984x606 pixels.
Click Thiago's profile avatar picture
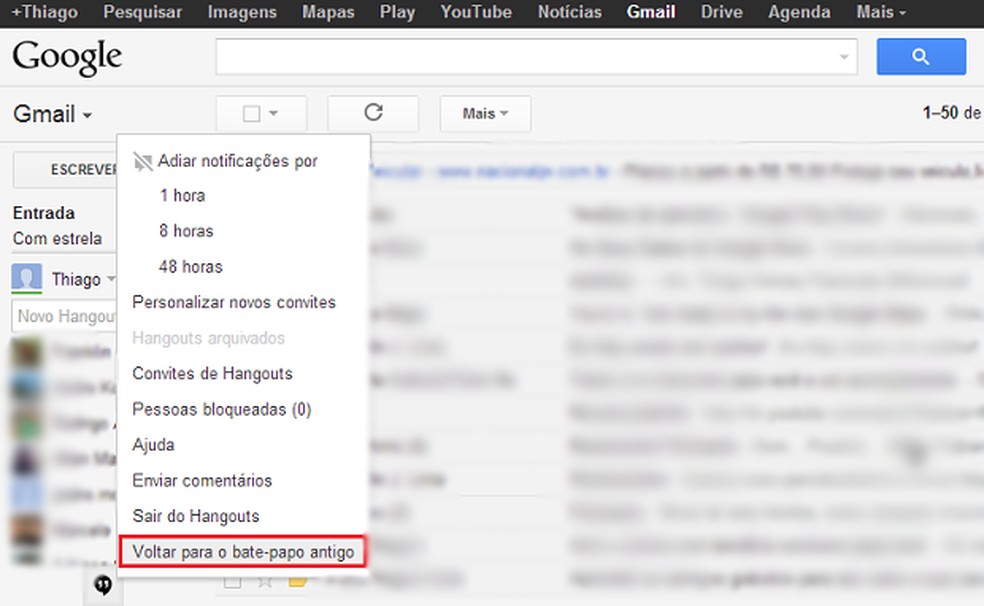26,278
